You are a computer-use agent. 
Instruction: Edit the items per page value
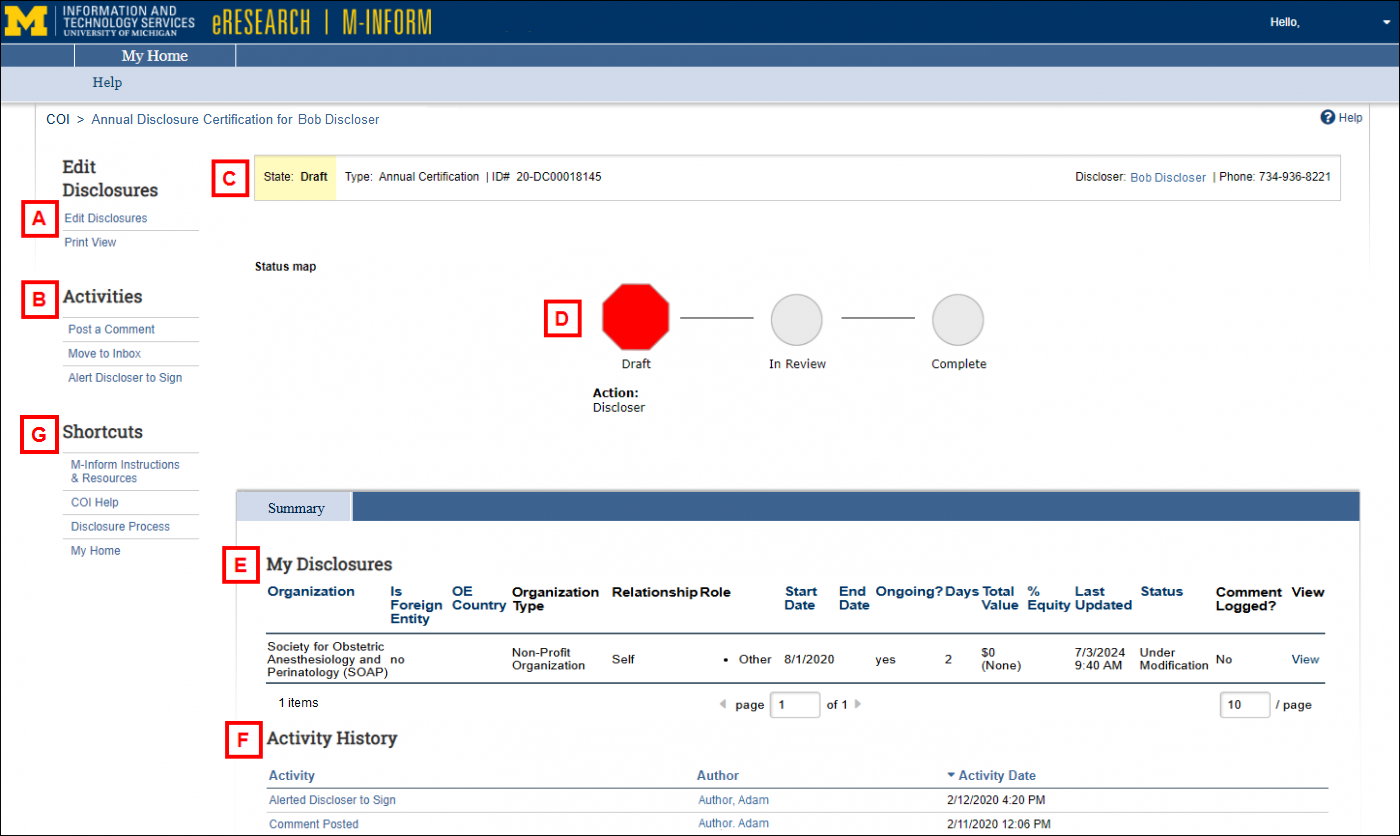1244,704
